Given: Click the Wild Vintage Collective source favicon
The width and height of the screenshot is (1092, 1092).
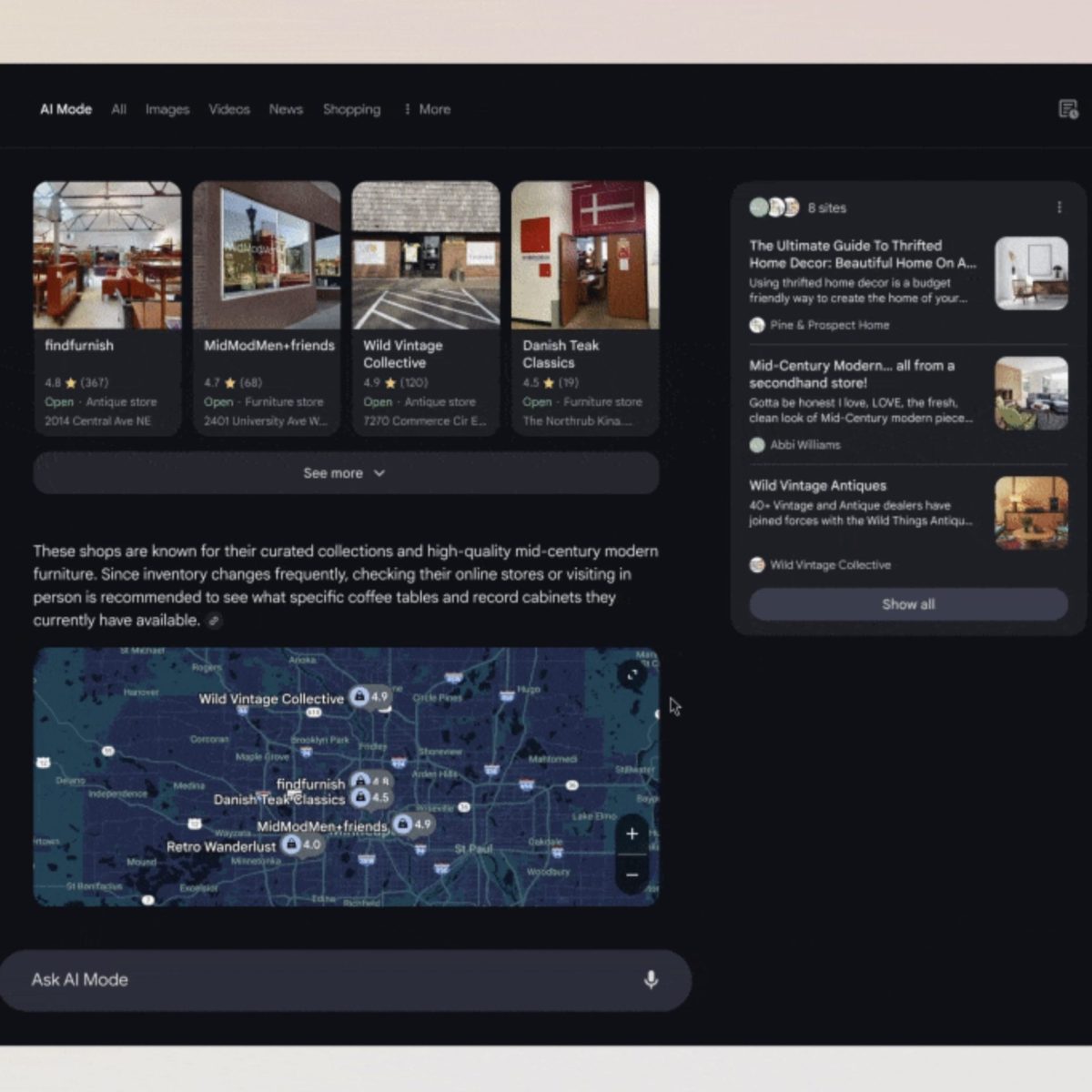Looking at the screenshot, I should tap(756, 565).
